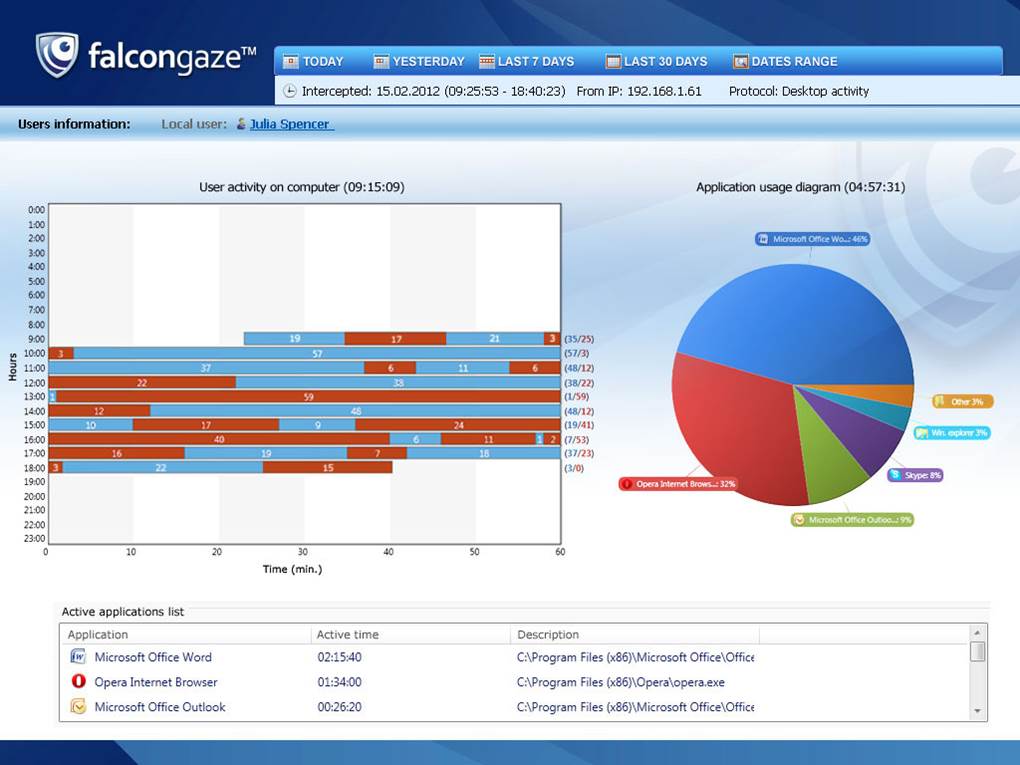Open the LAST 30 DAYS view

[x=656, y=62]
